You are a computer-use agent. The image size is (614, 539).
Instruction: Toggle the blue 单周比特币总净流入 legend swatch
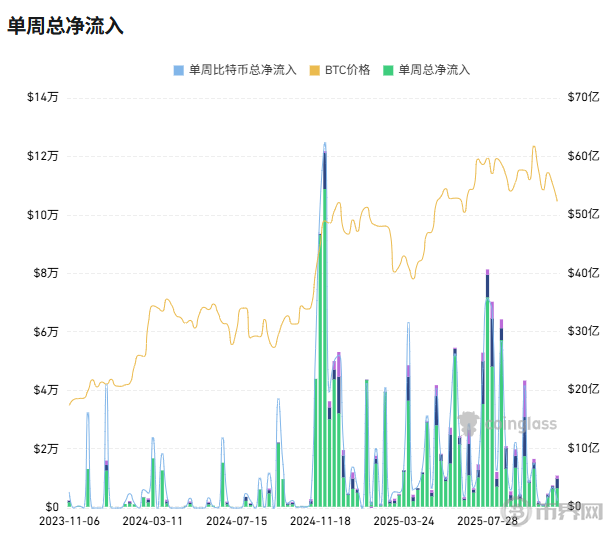tap(179, 71)
